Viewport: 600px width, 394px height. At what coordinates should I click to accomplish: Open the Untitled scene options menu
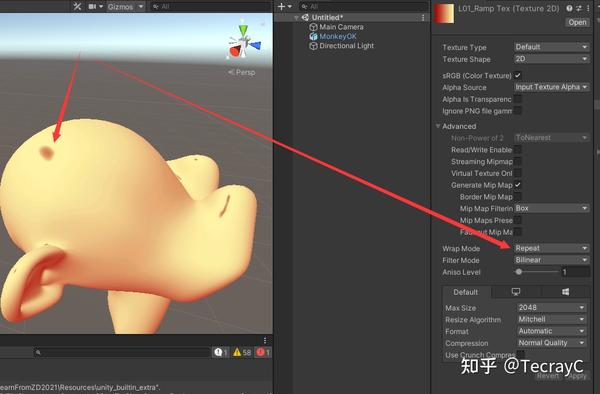(423, 18)
